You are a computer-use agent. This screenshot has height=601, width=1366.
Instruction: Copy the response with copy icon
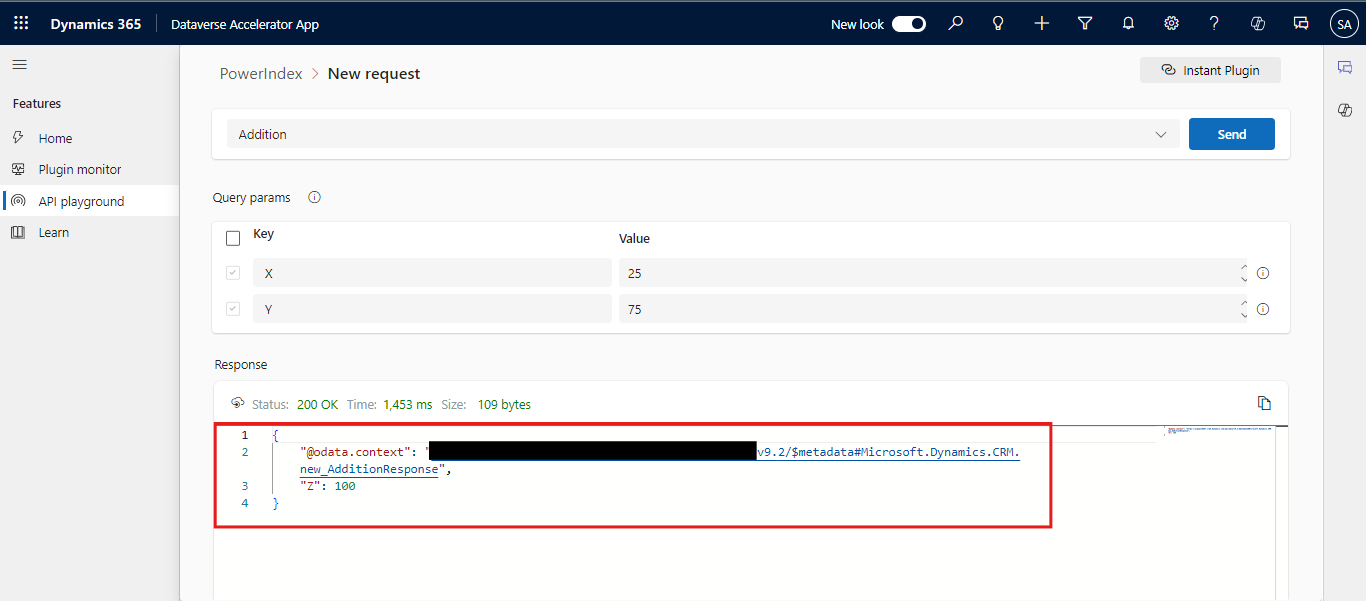[x=1264, y=403]
